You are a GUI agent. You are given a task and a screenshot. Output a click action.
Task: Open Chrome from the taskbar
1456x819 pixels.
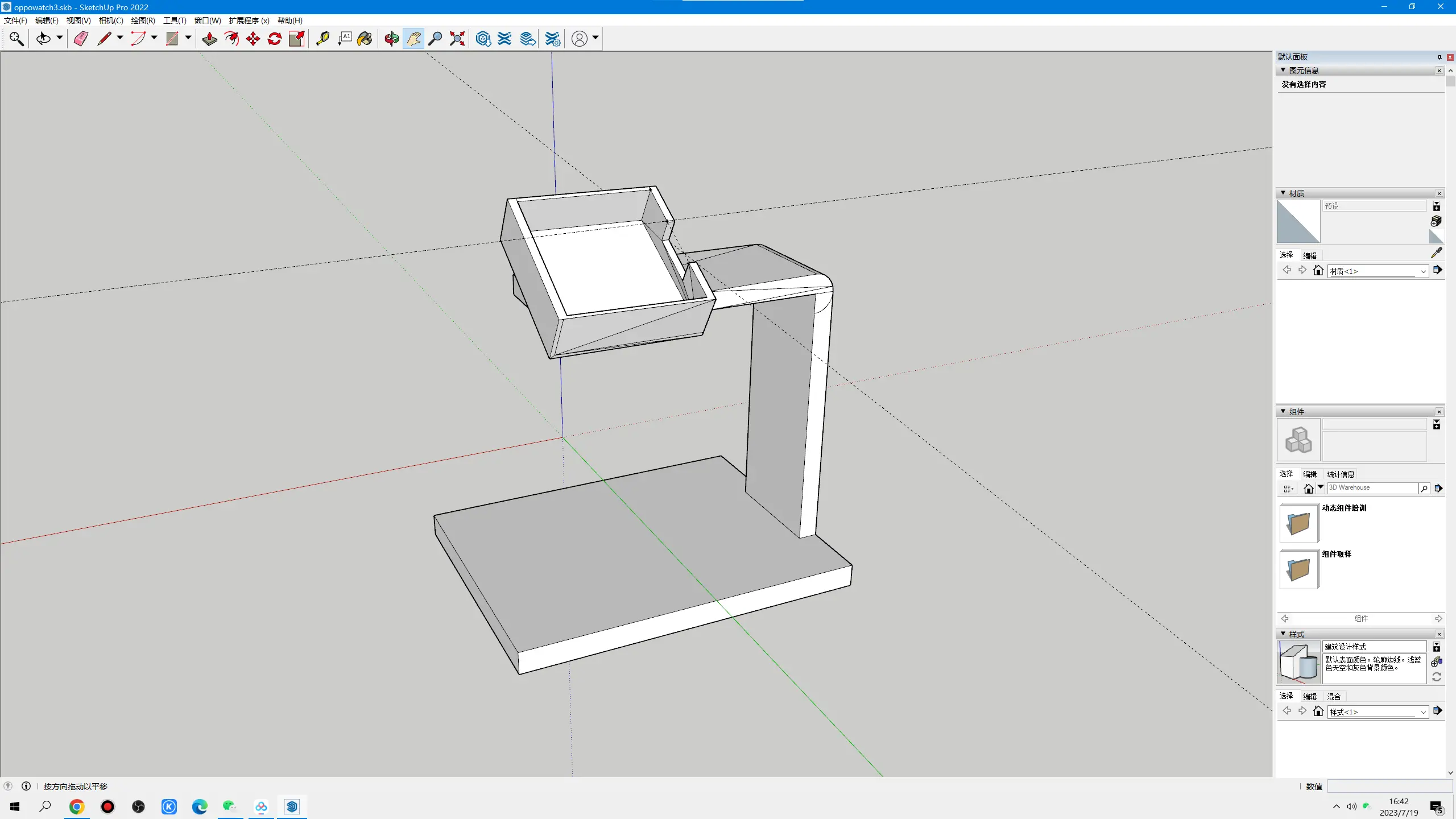77,806
